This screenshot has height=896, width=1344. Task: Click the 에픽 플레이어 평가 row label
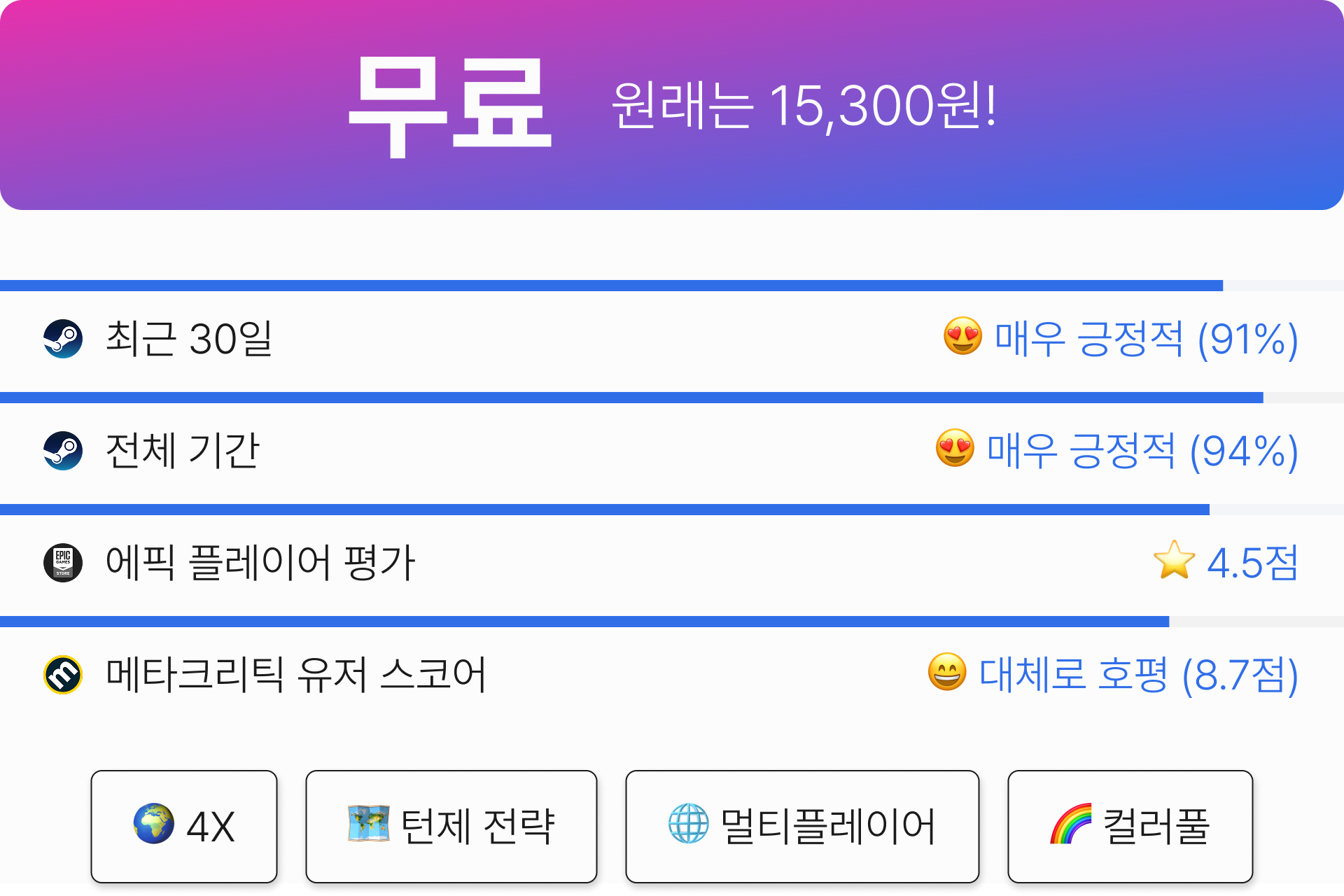[260, 563]
